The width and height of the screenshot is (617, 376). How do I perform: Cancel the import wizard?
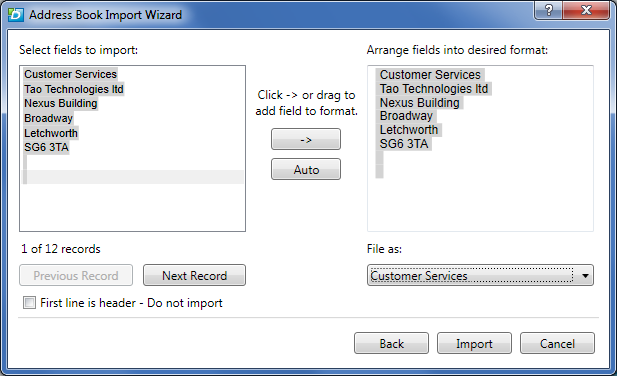pyautogui.click(x=557, y=343)
